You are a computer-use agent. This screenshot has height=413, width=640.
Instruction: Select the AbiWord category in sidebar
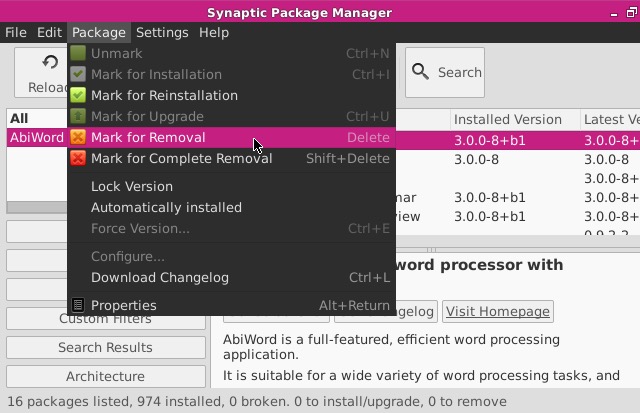click(36, 138)
